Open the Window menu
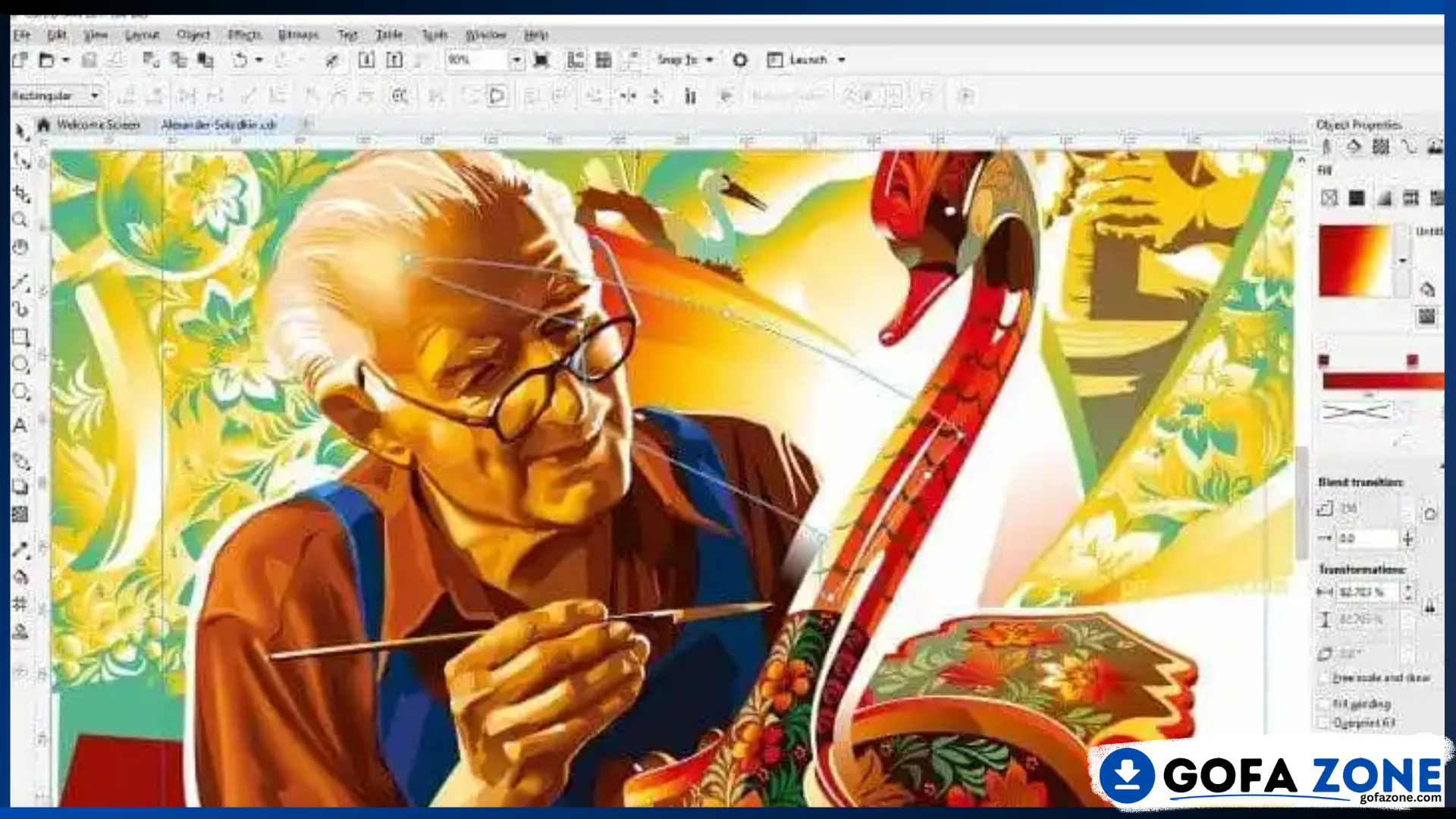The height and width of the screenshot is (819, 1456). [485, 35]
